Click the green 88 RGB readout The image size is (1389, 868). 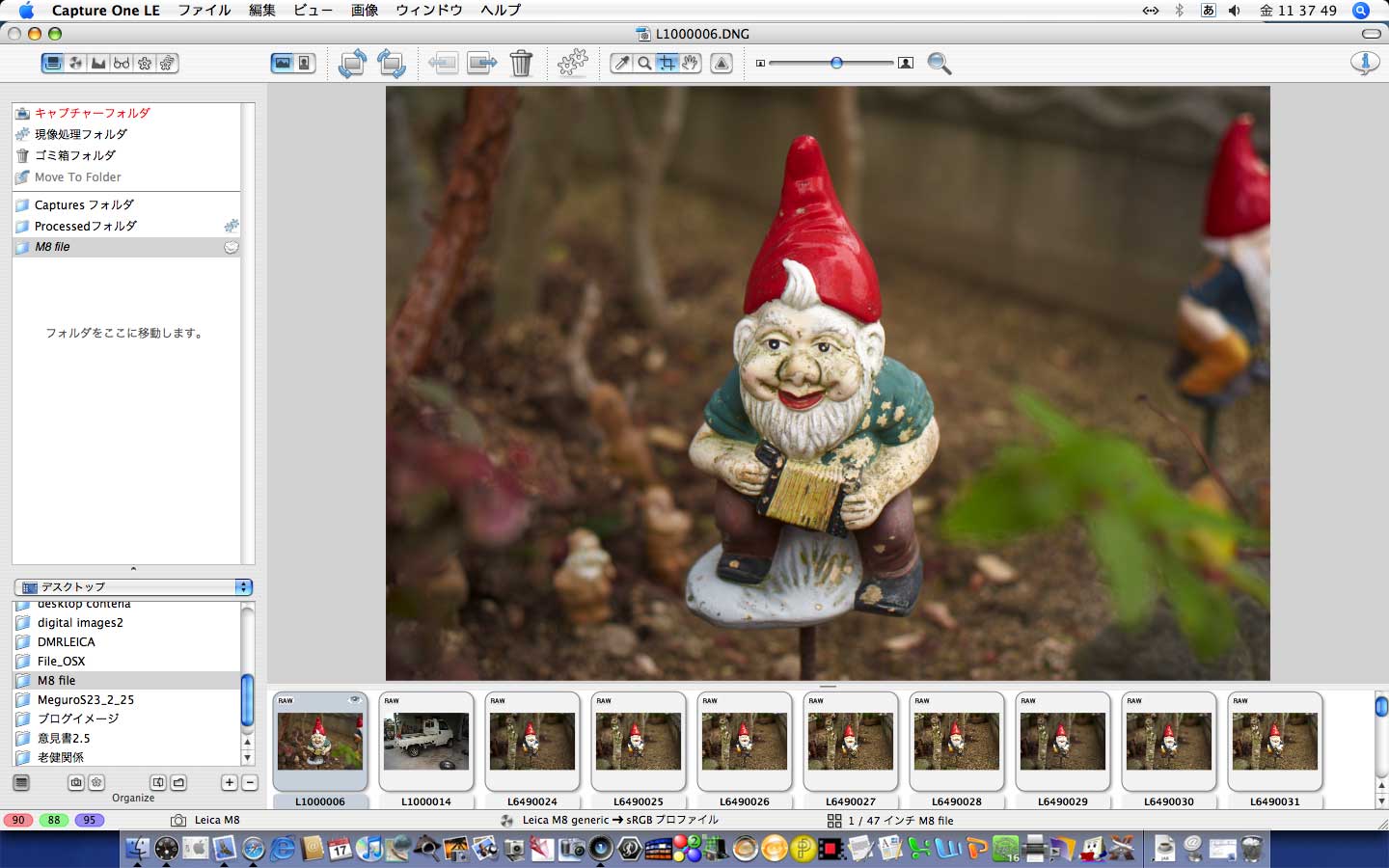coord(54,820)
